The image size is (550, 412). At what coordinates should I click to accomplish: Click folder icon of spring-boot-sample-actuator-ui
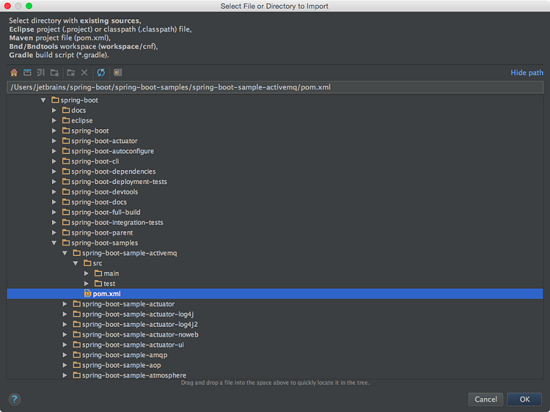point(77,345)
